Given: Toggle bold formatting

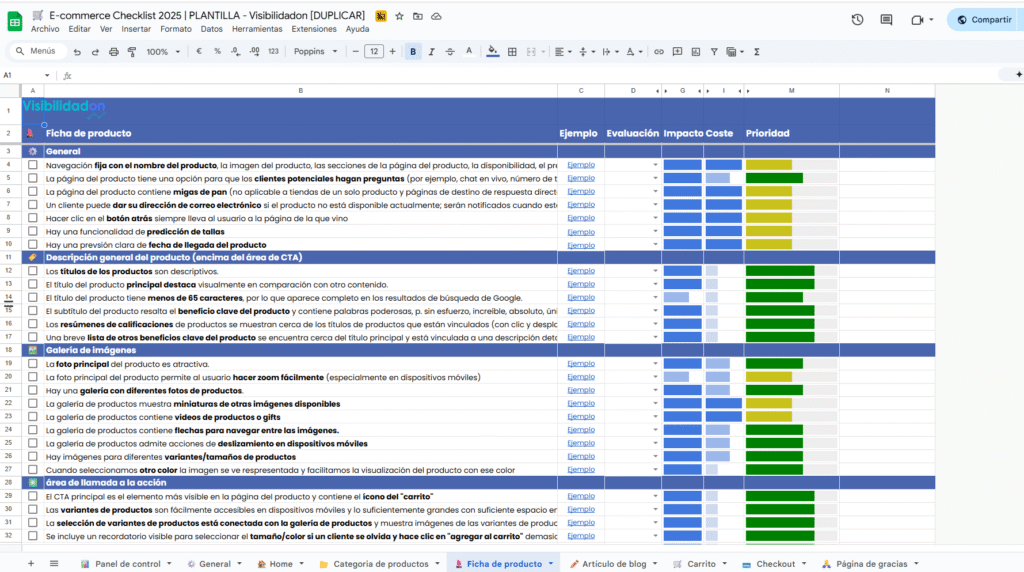Looking at the screenshot, I should tap(413, 51).
